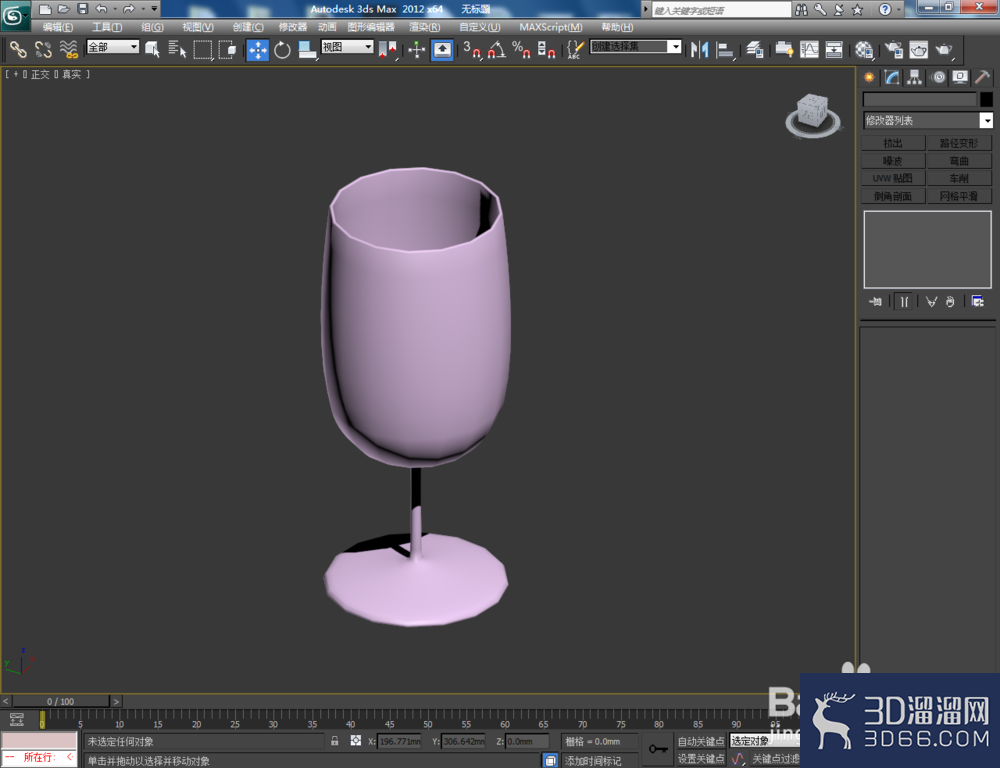1000x768 pixels.
Task: Activate the Select and Rotate tool
Action: tap(282, 50)
